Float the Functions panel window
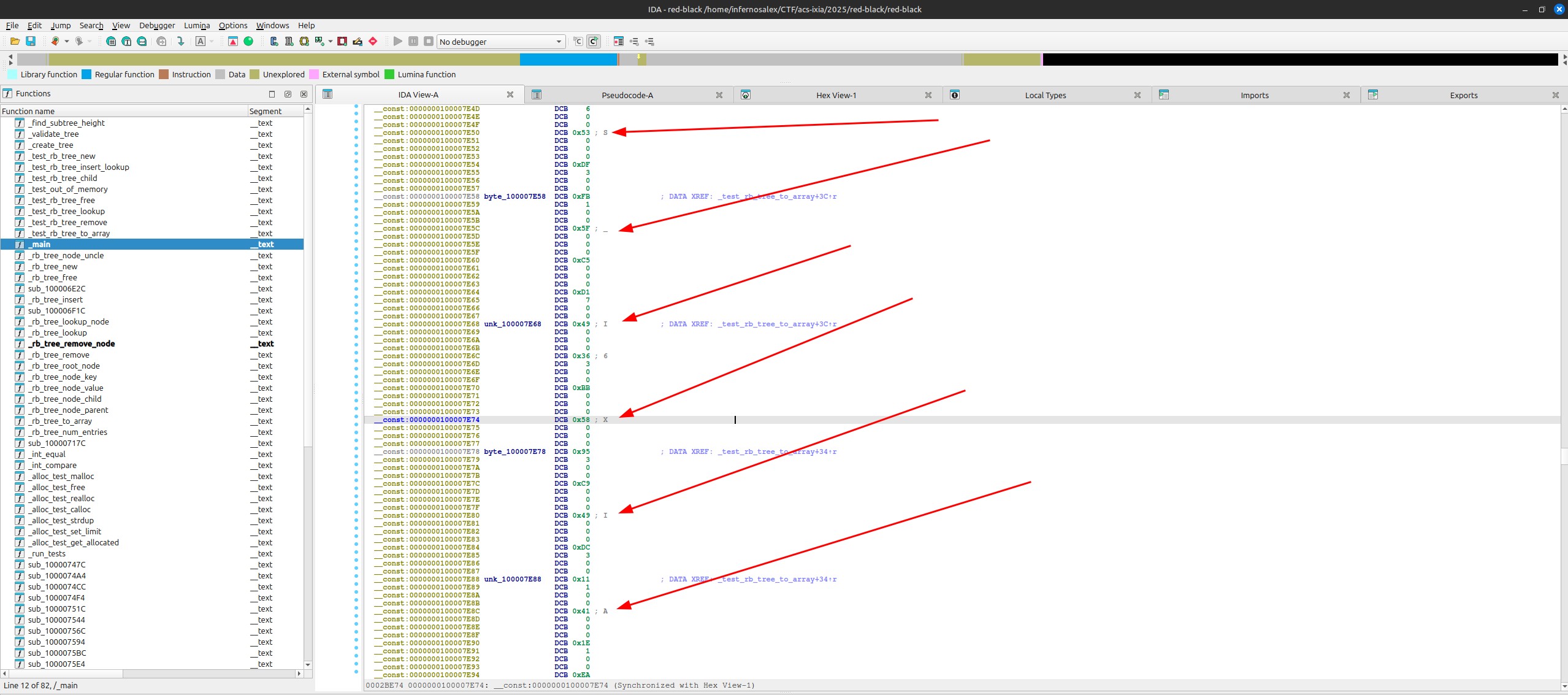The height and width of the screenshot is (695, 1568). (x=288, y=94)
